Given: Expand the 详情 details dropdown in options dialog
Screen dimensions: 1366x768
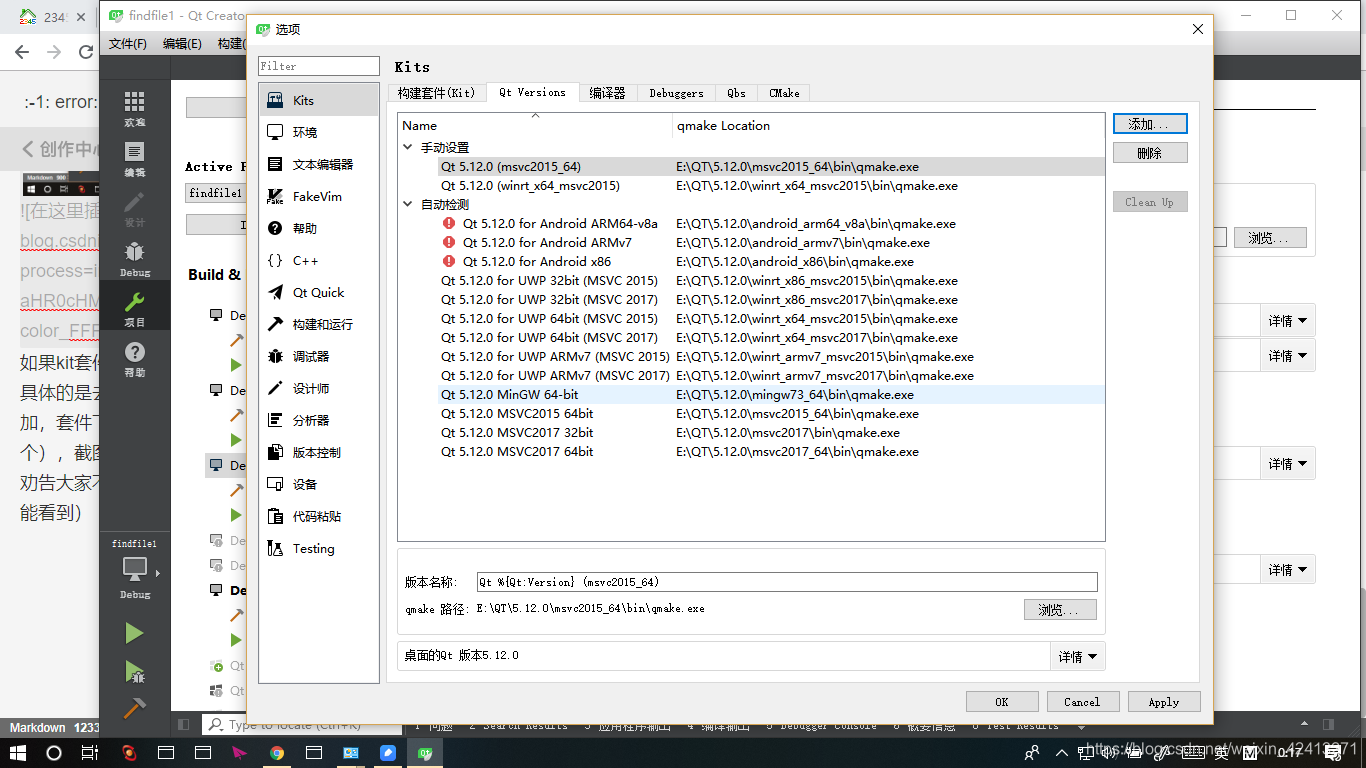Looking at the screenshot, I should (x=1078, y=657).
